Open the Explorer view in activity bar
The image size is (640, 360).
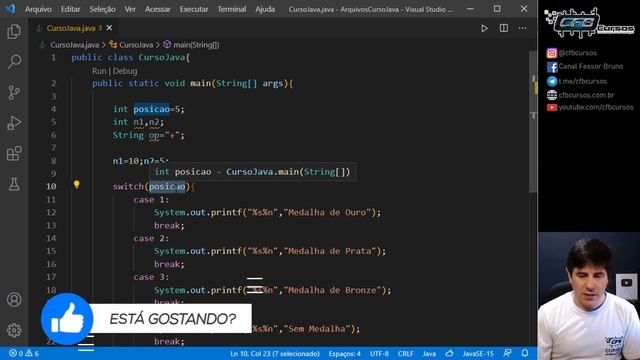coord(14,31)
